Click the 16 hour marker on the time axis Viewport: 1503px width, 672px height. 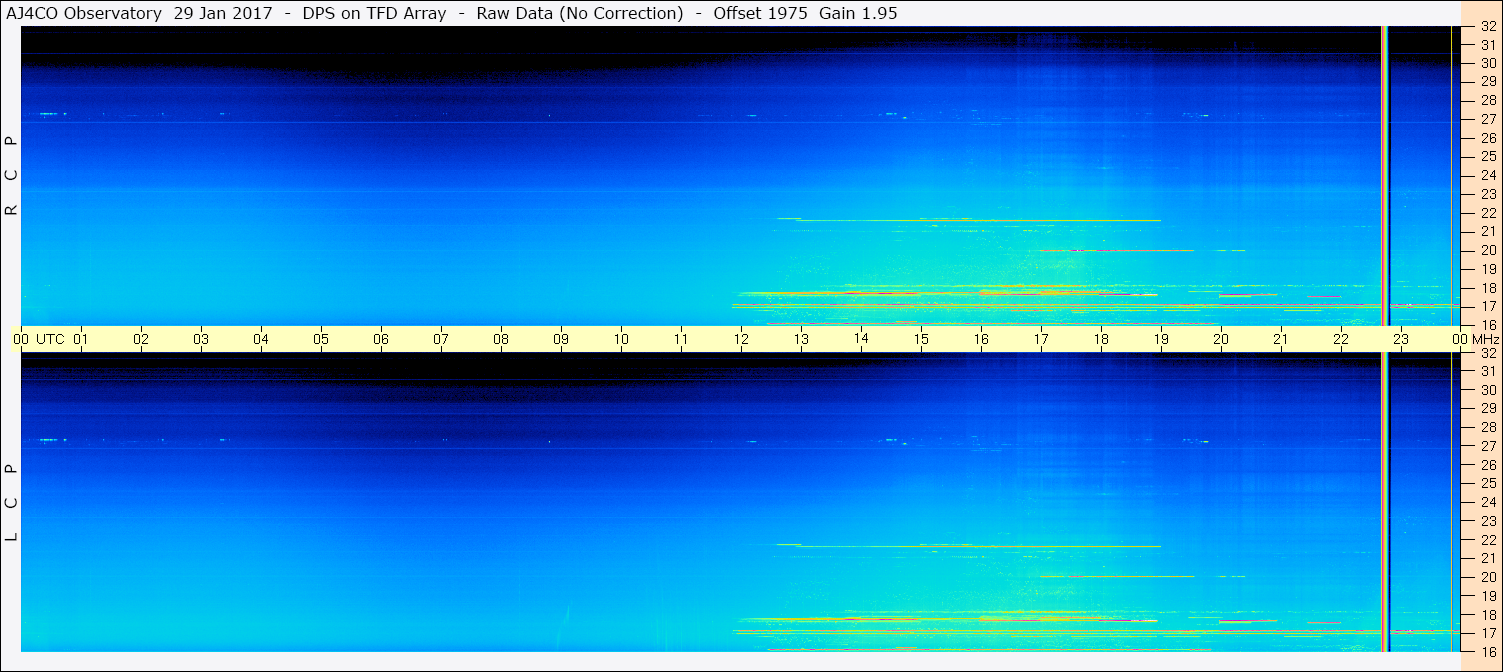pyautogui.click(x=981, y=339)
